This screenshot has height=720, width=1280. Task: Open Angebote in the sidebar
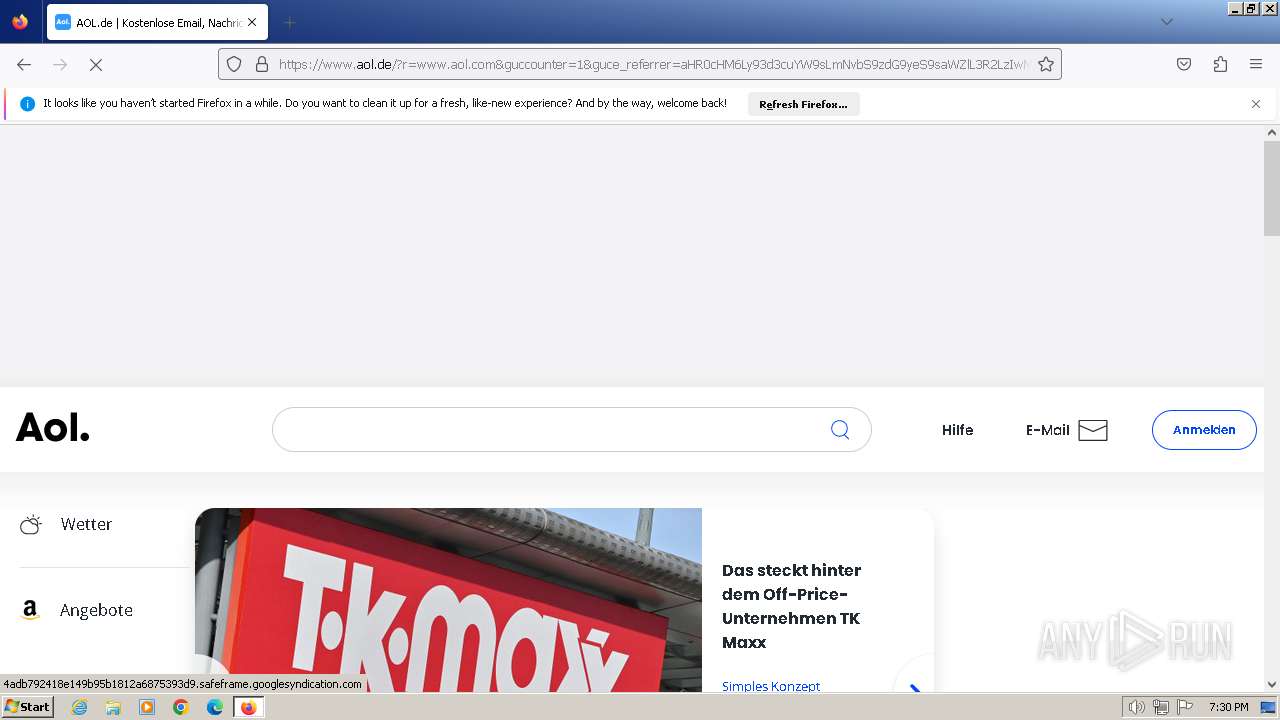point(96,610)
